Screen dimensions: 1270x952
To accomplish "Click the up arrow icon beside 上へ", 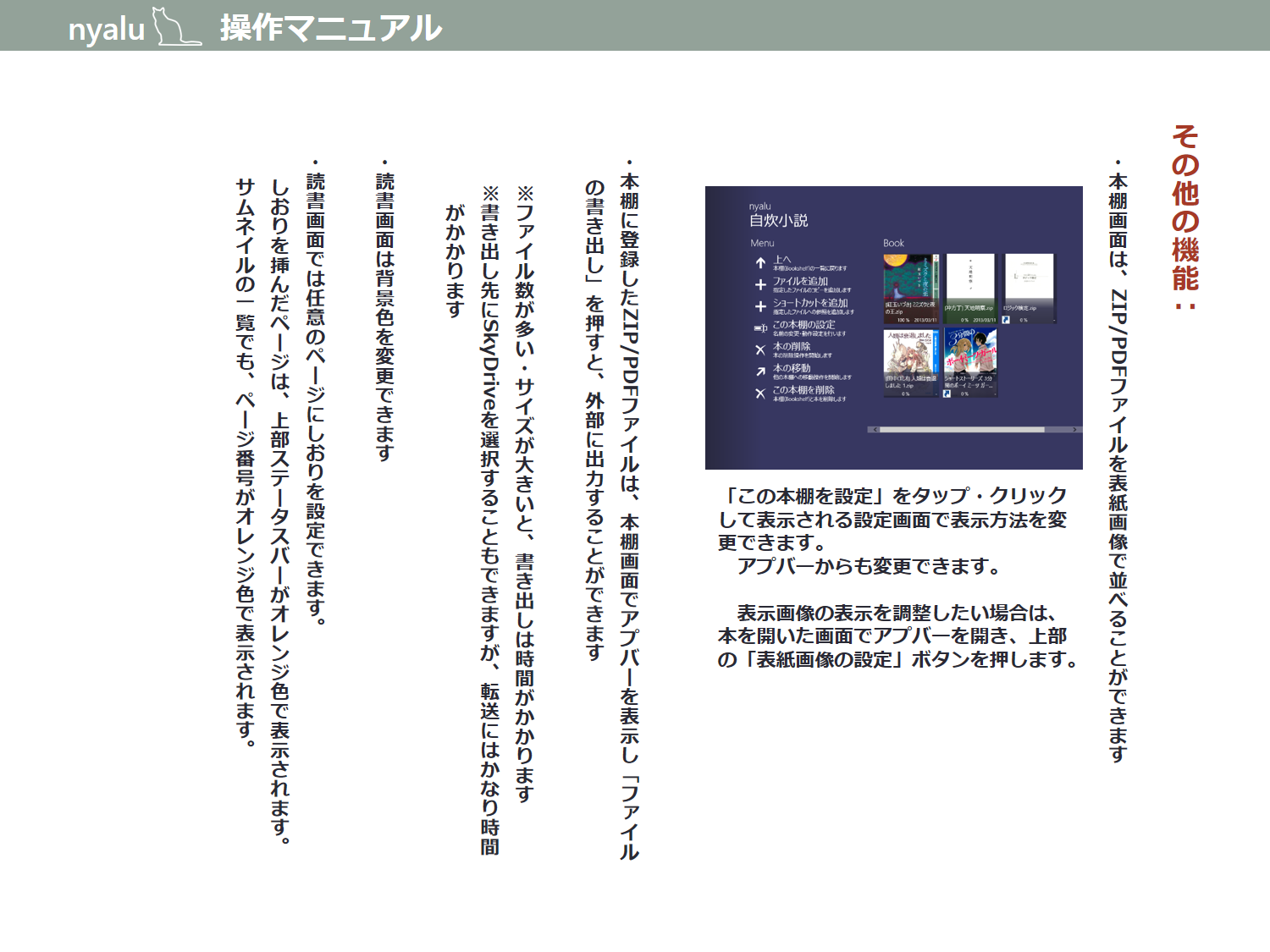I will (760, 263).
